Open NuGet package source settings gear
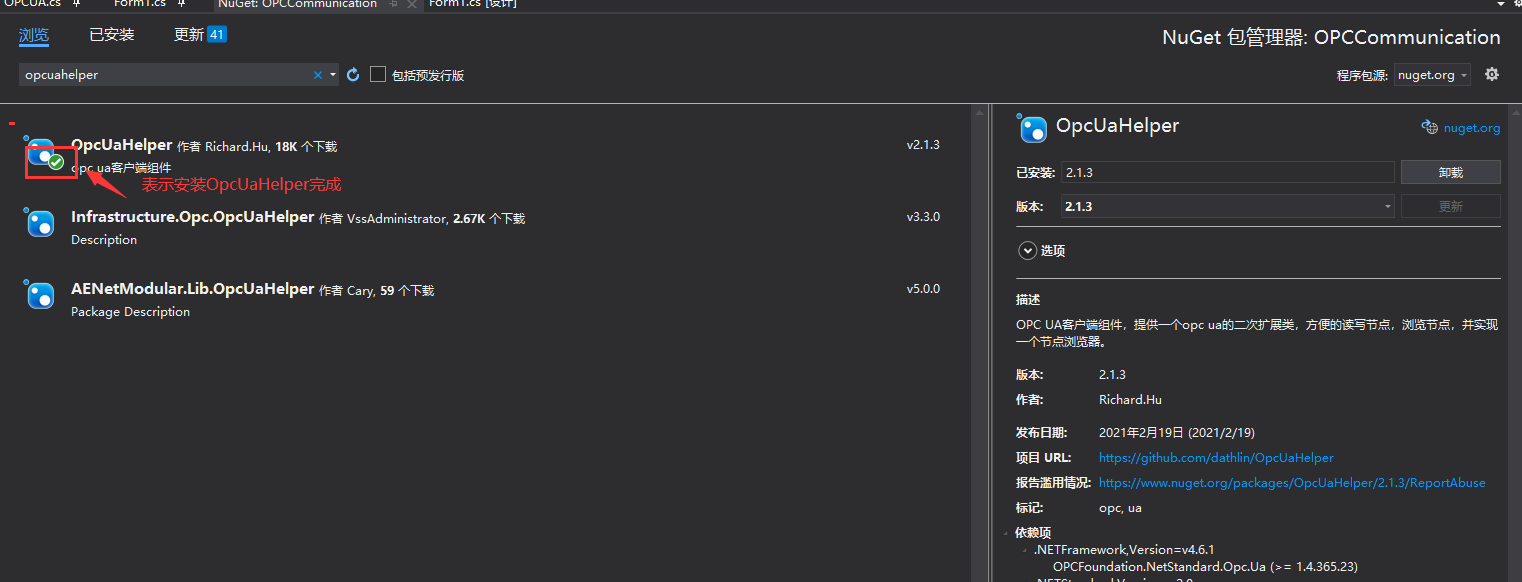Viewport: 1522px width, 582px height. [x=1492, y=75]
